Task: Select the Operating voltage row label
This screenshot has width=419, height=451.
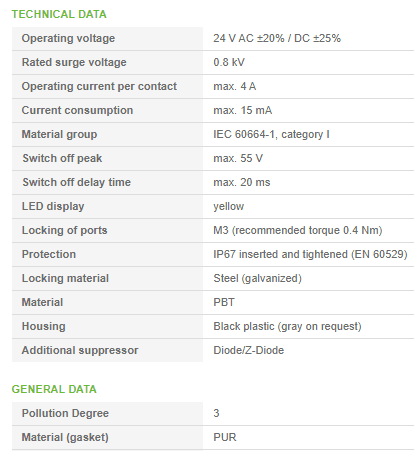Action: pyautogui.click(x=68, y=38)
